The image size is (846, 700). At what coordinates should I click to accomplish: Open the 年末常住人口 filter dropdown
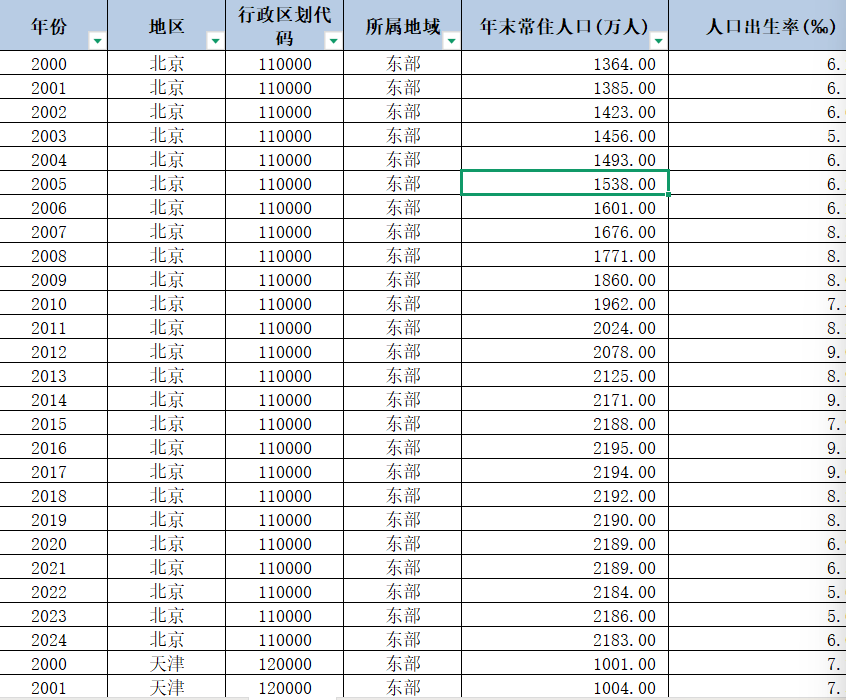(657, 40)
